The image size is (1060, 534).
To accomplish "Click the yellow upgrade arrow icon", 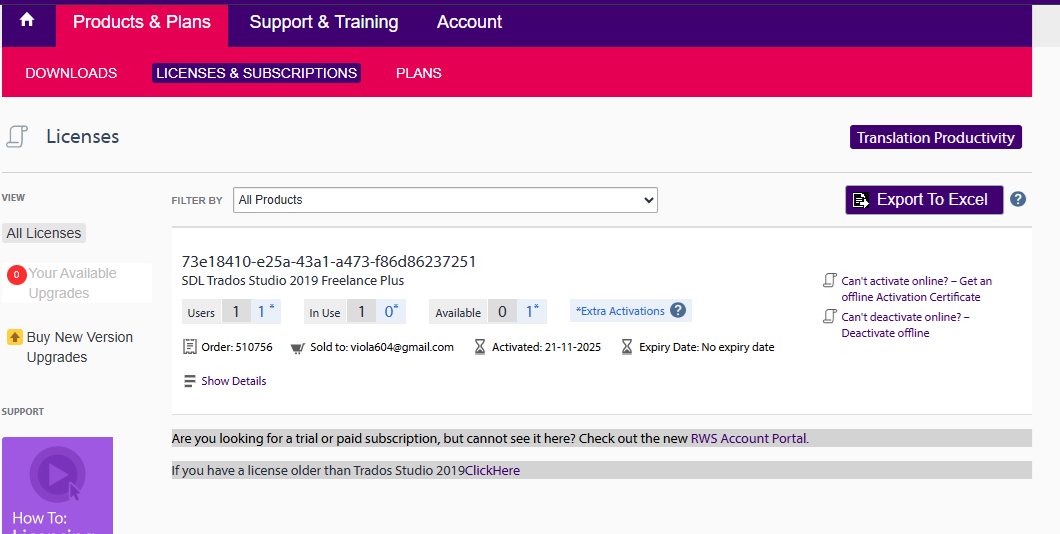I will tap(15, 337).
